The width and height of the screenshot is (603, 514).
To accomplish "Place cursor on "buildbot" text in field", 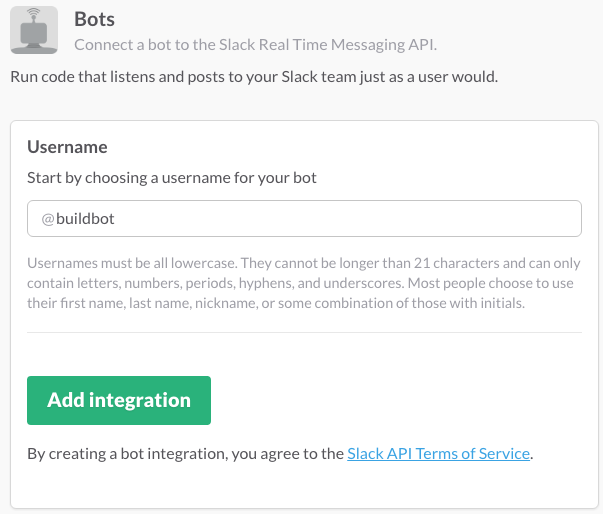I will [86, 219].
